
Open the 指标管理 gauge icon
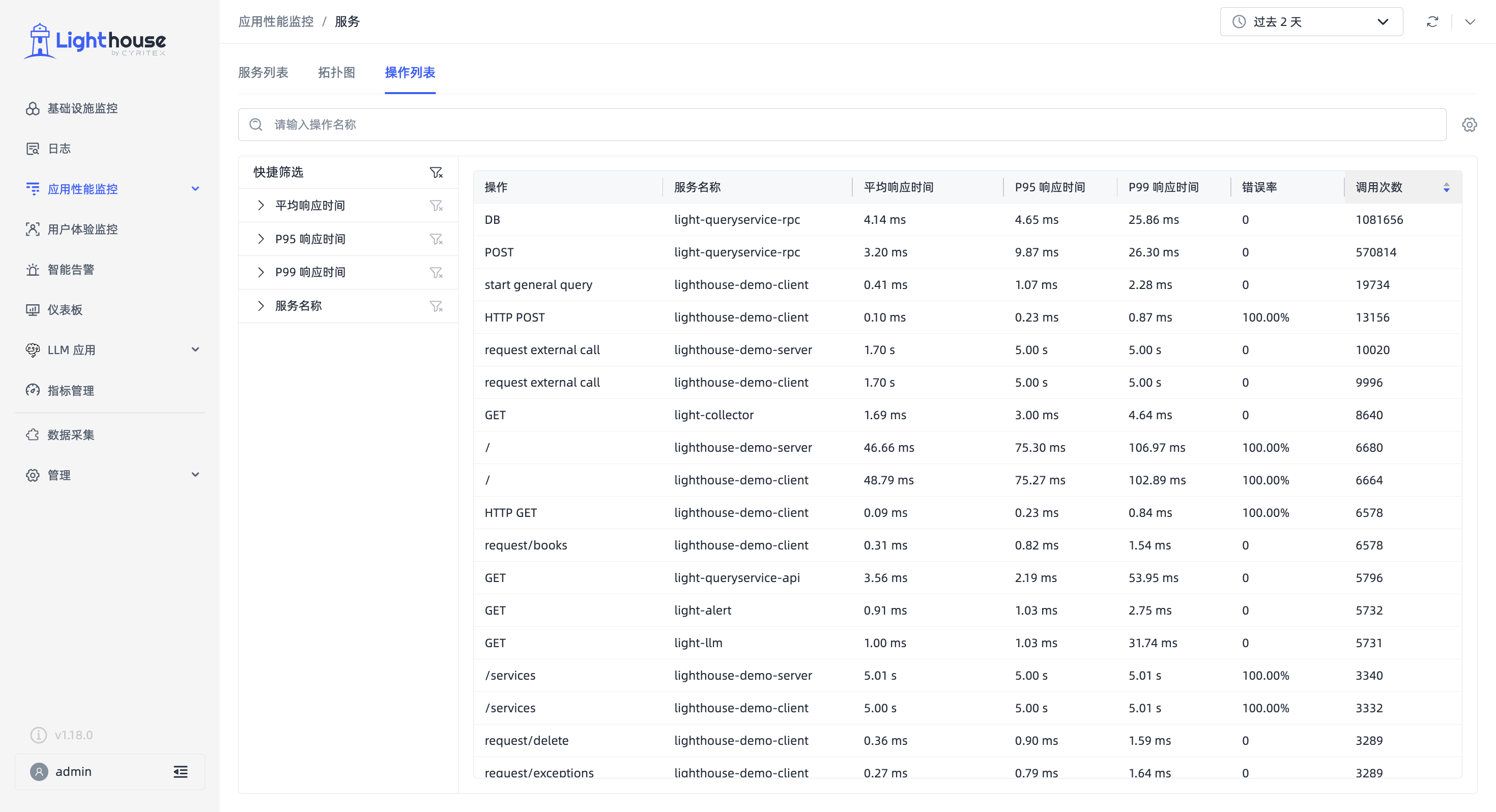coord(33,390)
